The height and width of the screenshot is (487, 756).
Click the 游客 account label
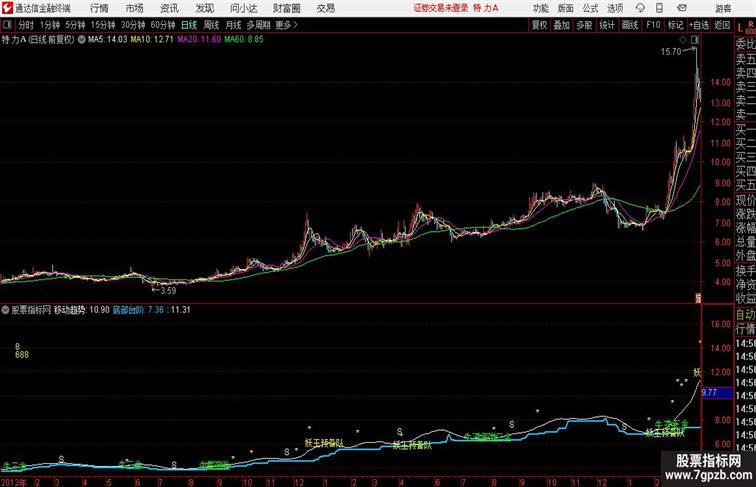723,8
